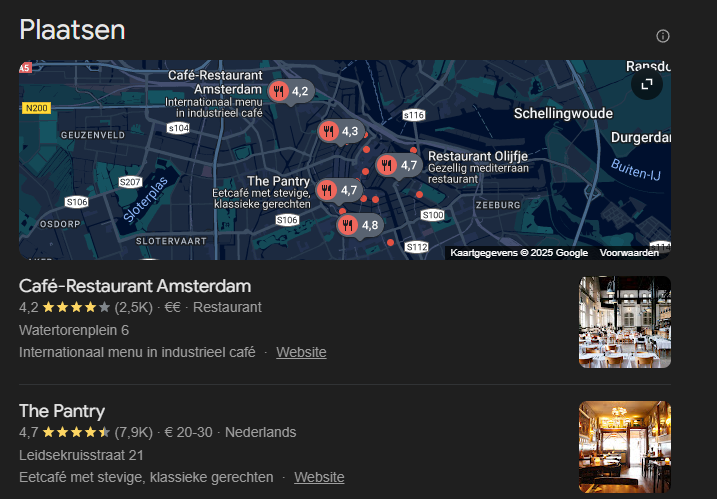Click the (2,5K) review count
The image size is (717, 499).
134,307
